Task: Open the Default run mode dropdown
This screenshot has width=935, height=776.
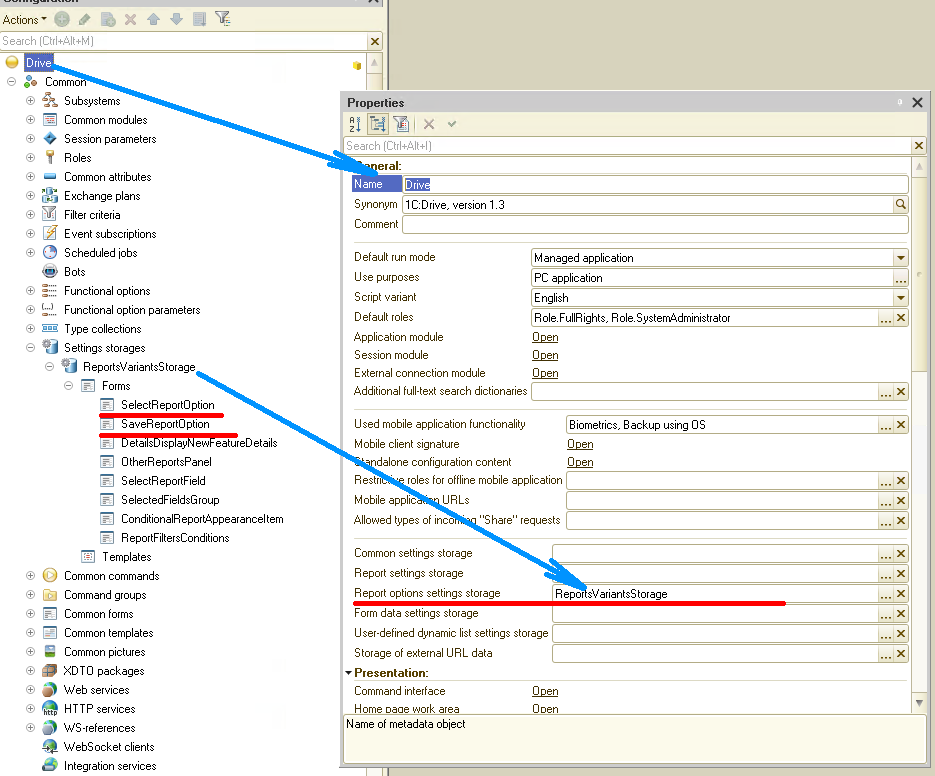Action: [900, 258]
